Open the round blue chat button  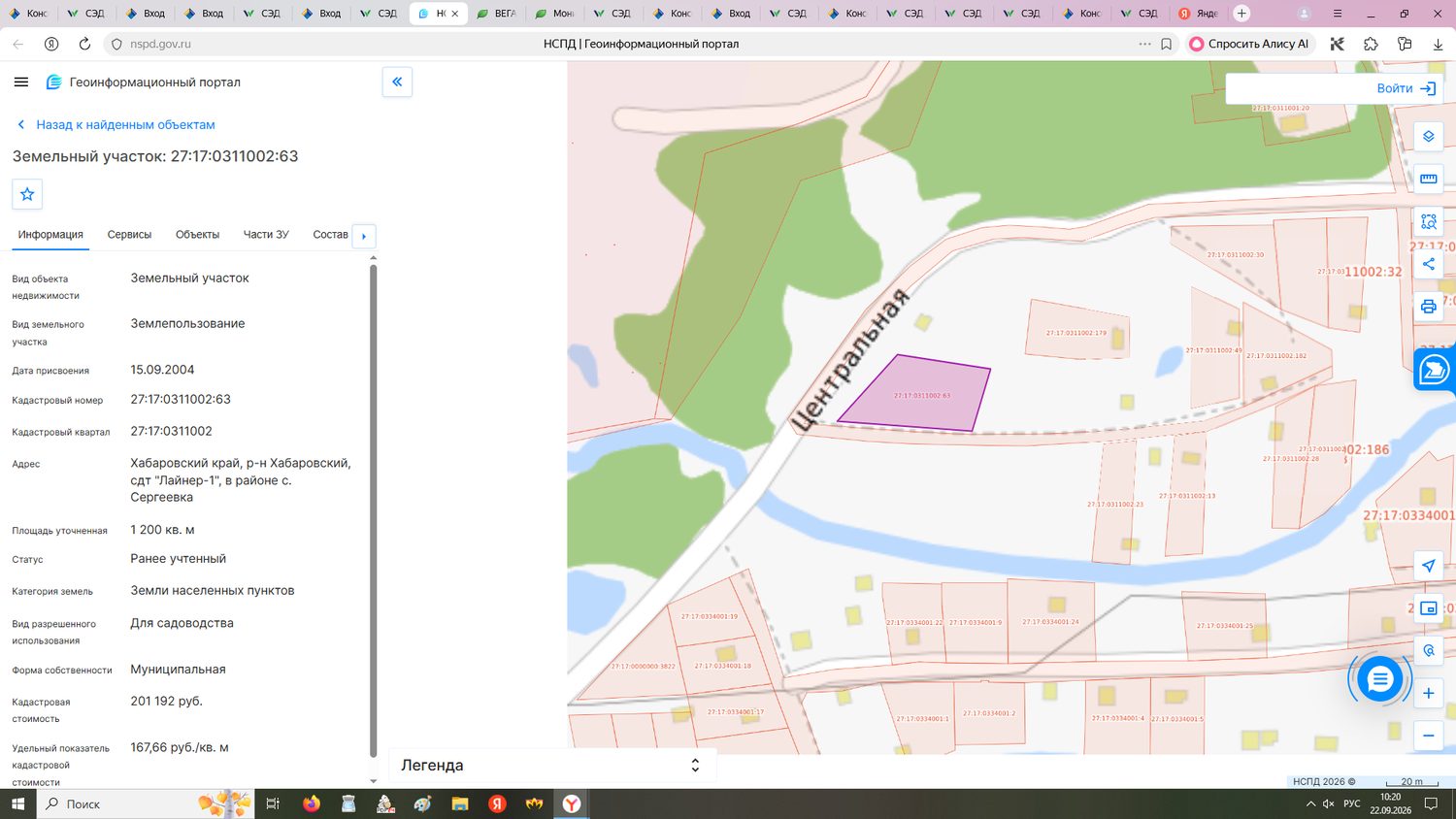click(1379, 679)
